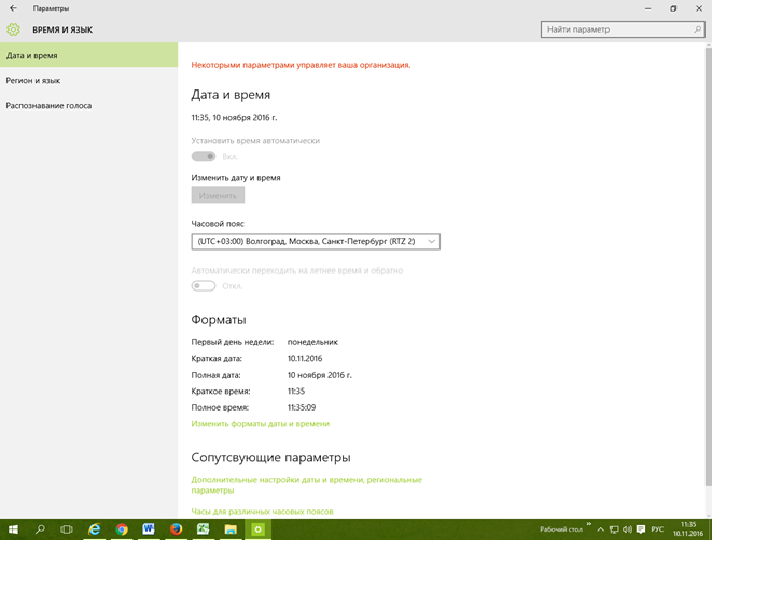Open the Windows Start menu
Image resolution: width=768 pixels, height=614 pixels.
[x=14, y=529]
